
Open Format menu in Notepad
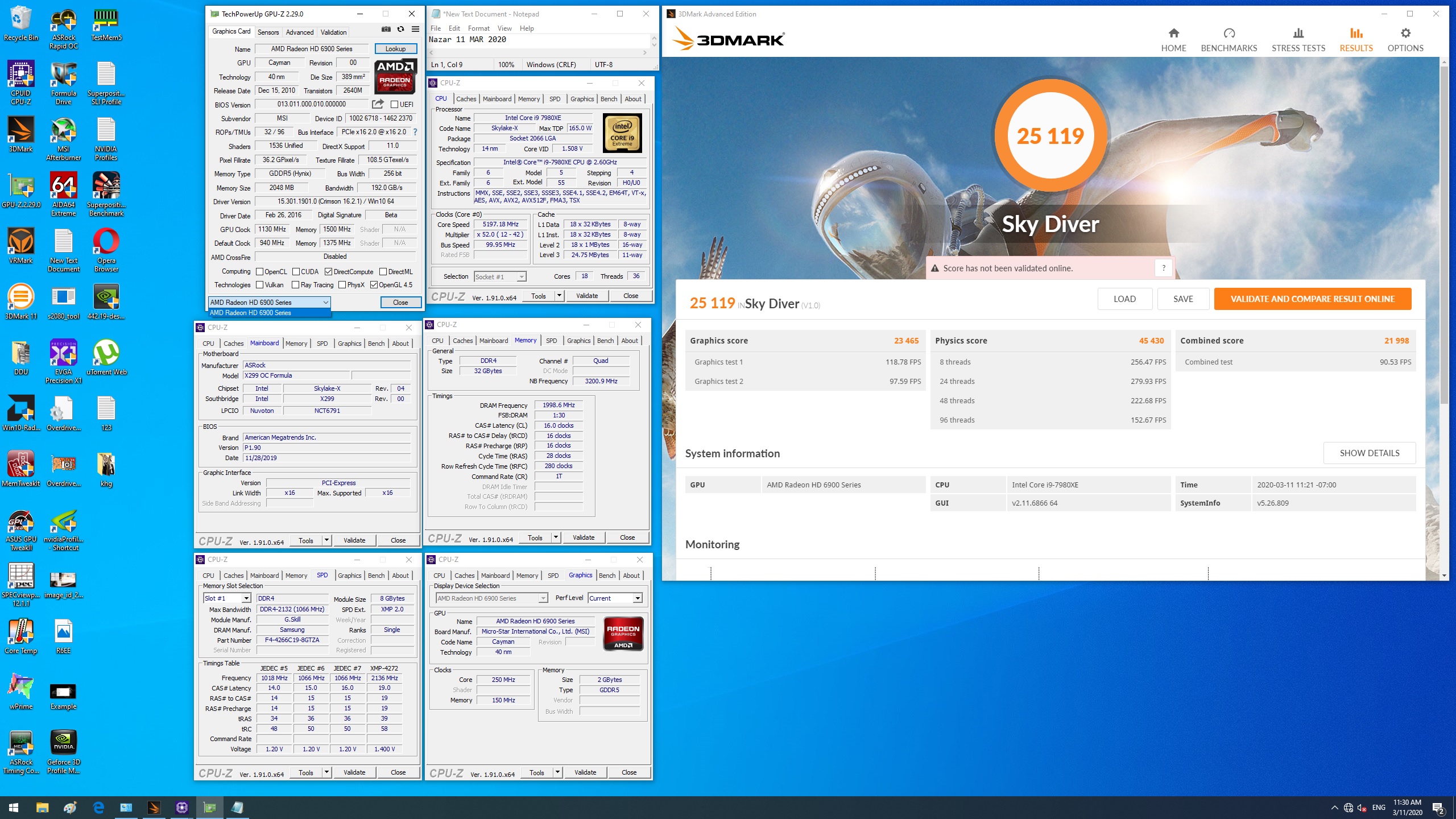pos(478,28)
